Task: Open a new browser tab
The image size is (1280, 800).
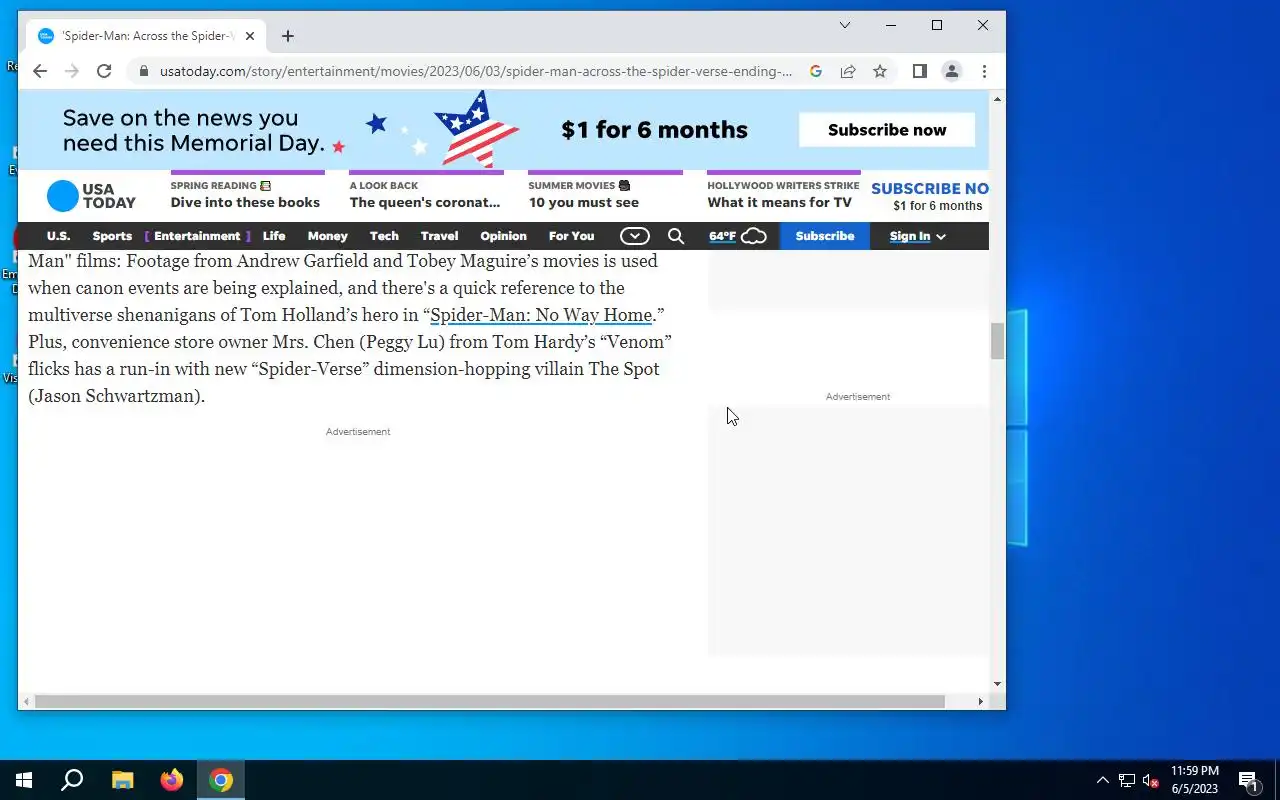Action: pyautogui.click(x=288, y=36)
